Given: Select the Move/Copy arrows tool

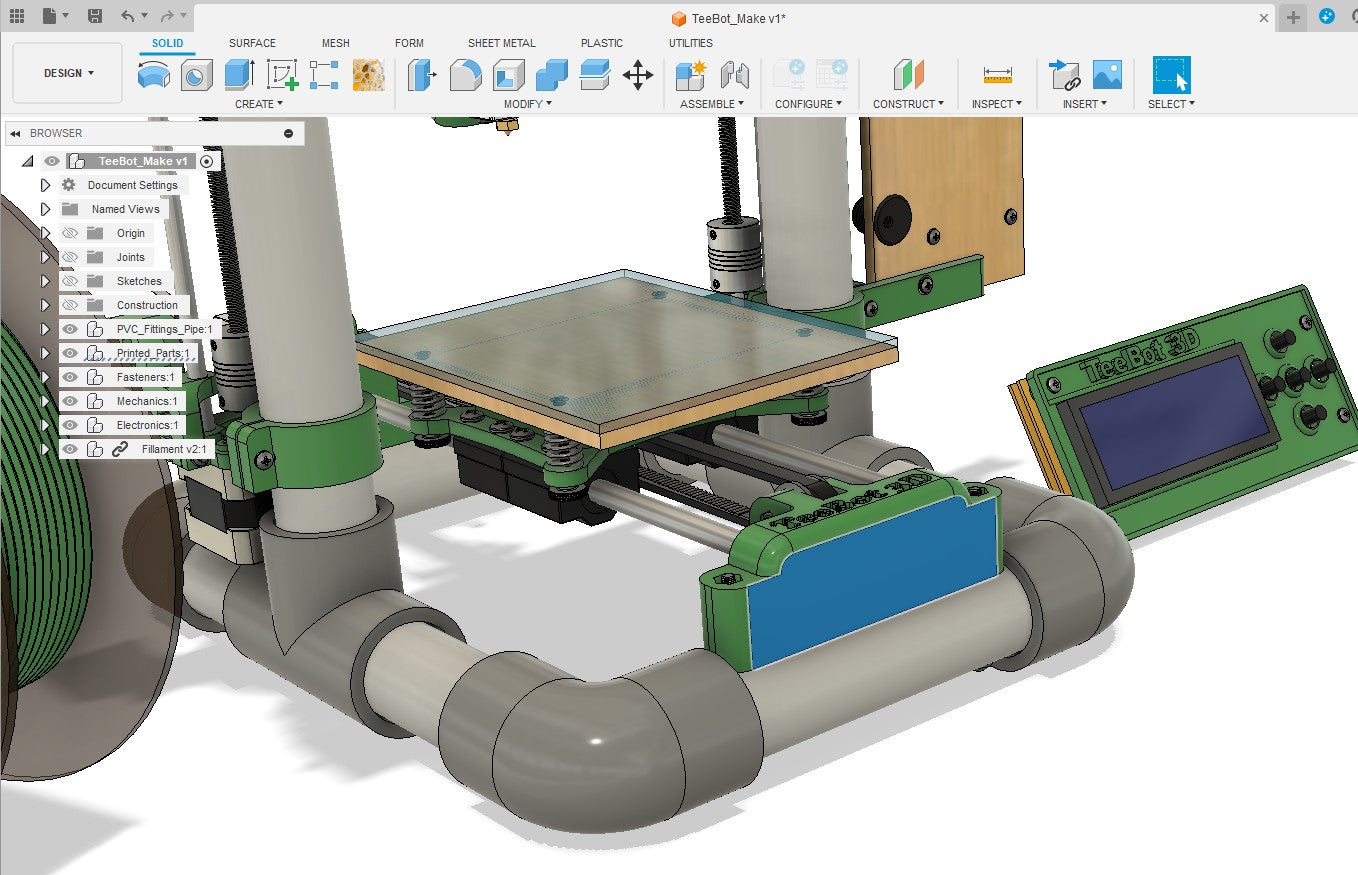Looking at the screenshot, I should (x=638, y=75).
